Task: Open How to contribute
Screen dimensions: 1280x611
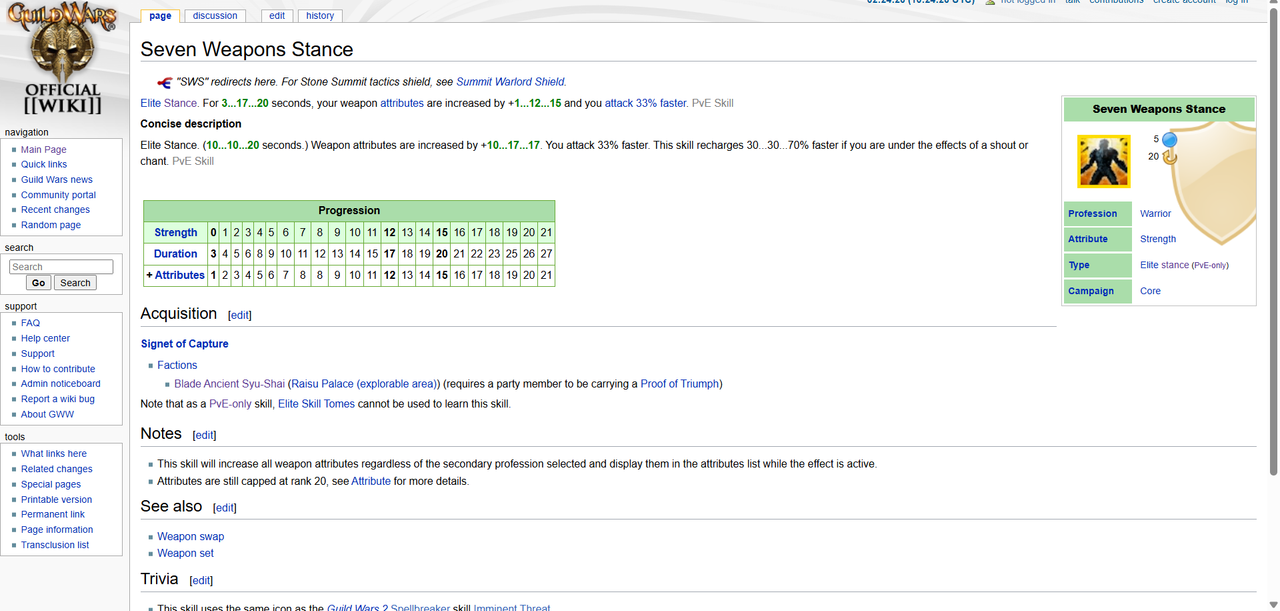Action: click(x=58, y=369)
